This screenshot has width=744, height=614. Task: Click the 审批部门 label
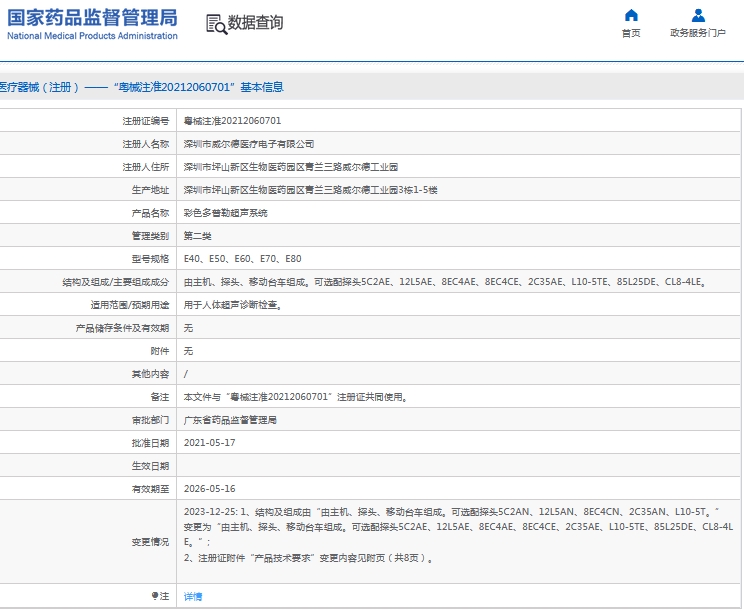click(150, 420)
